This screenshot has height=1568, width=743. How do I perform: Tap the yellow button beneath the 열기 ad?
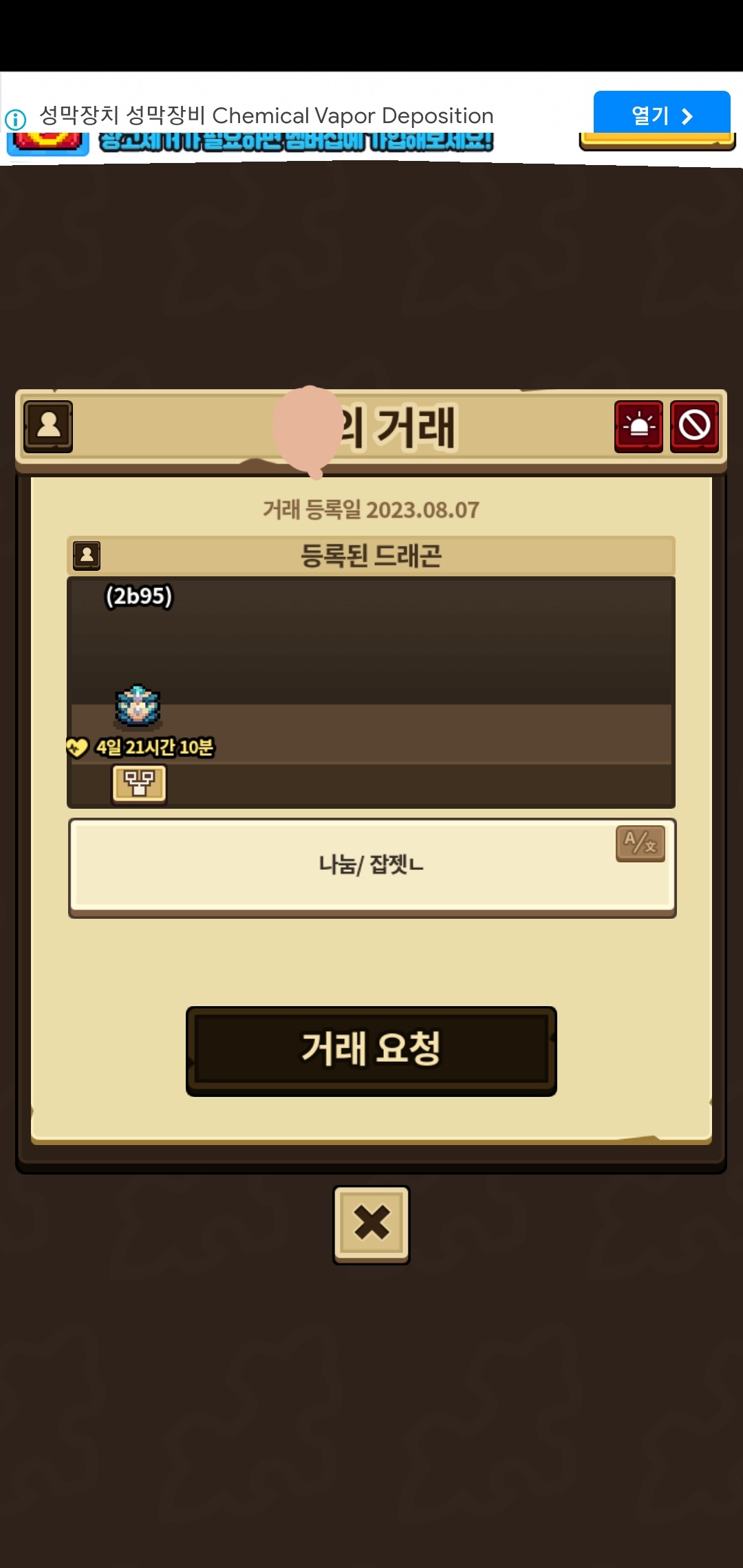click(x=658, y=142)
